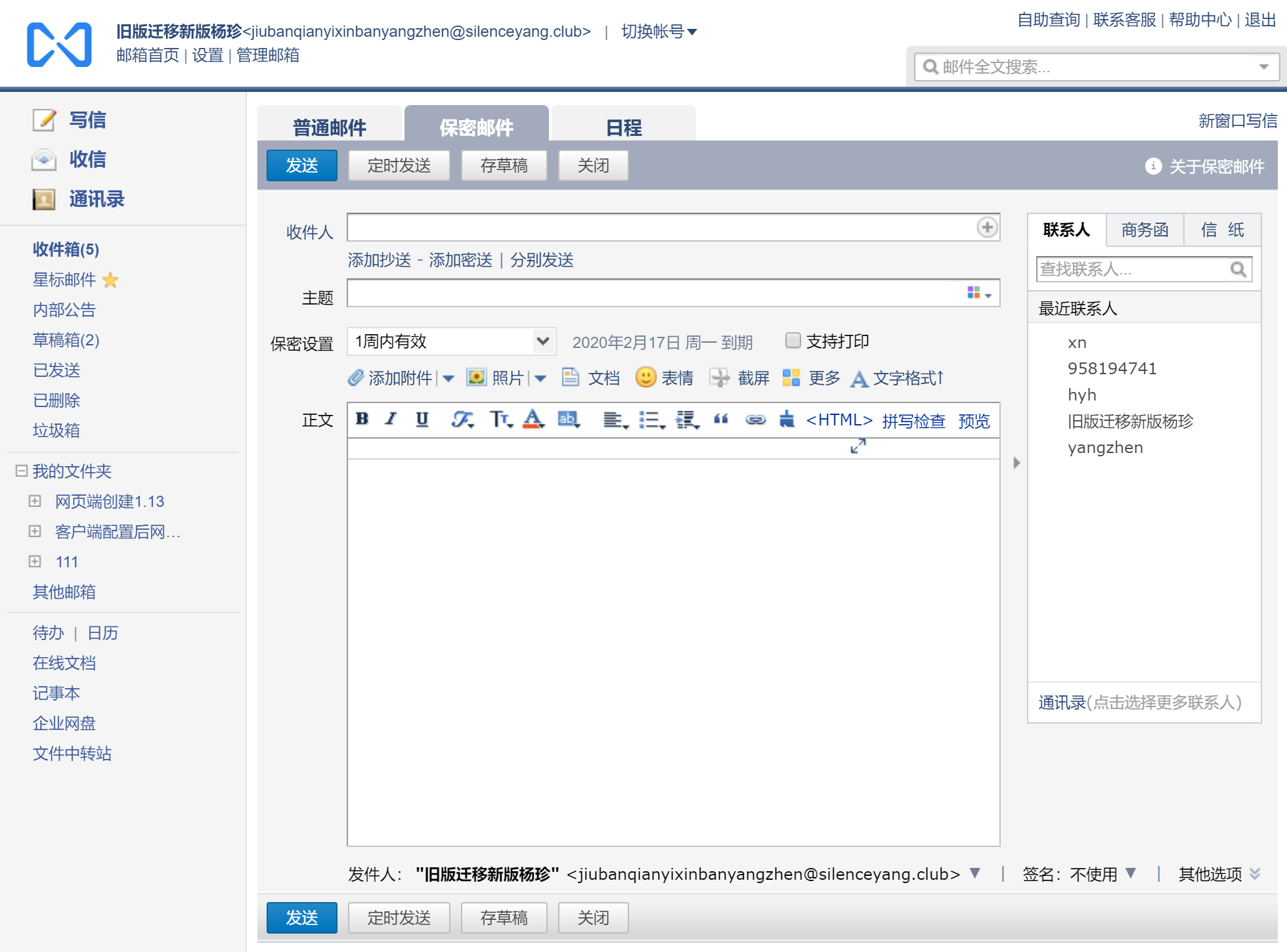Open the font family icon menu

[463, 419]
